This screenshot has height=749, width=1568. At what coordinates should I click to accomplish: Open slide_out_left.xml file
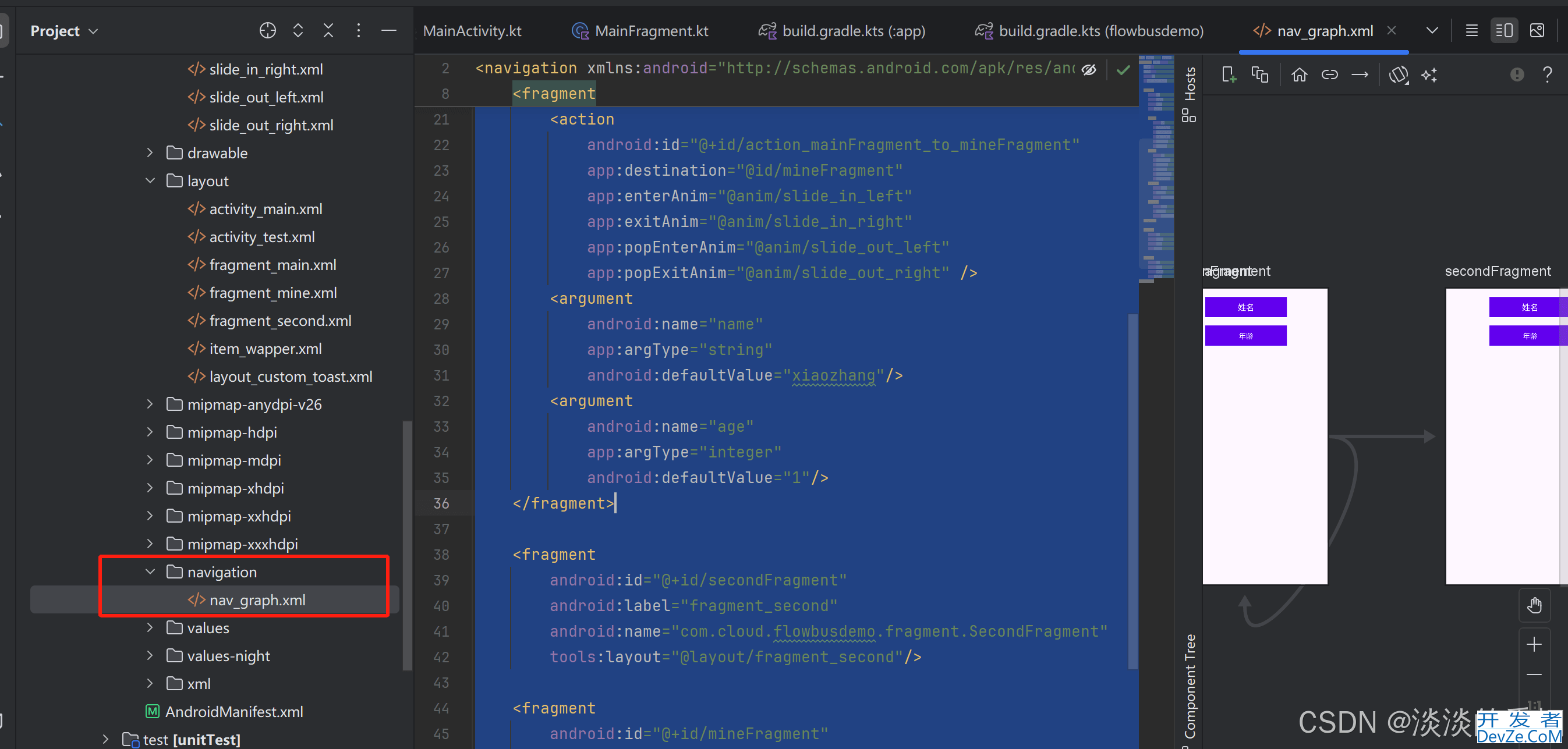[x=255, y=97]
